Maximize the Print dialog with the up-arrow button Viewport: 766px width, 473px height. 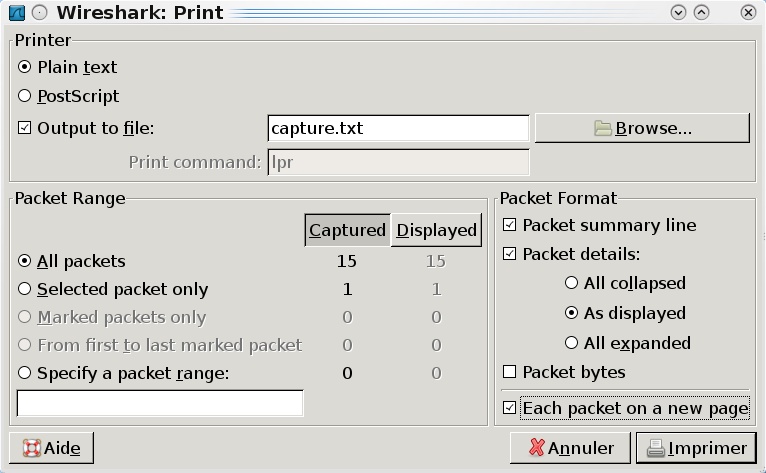click(702, 12)
